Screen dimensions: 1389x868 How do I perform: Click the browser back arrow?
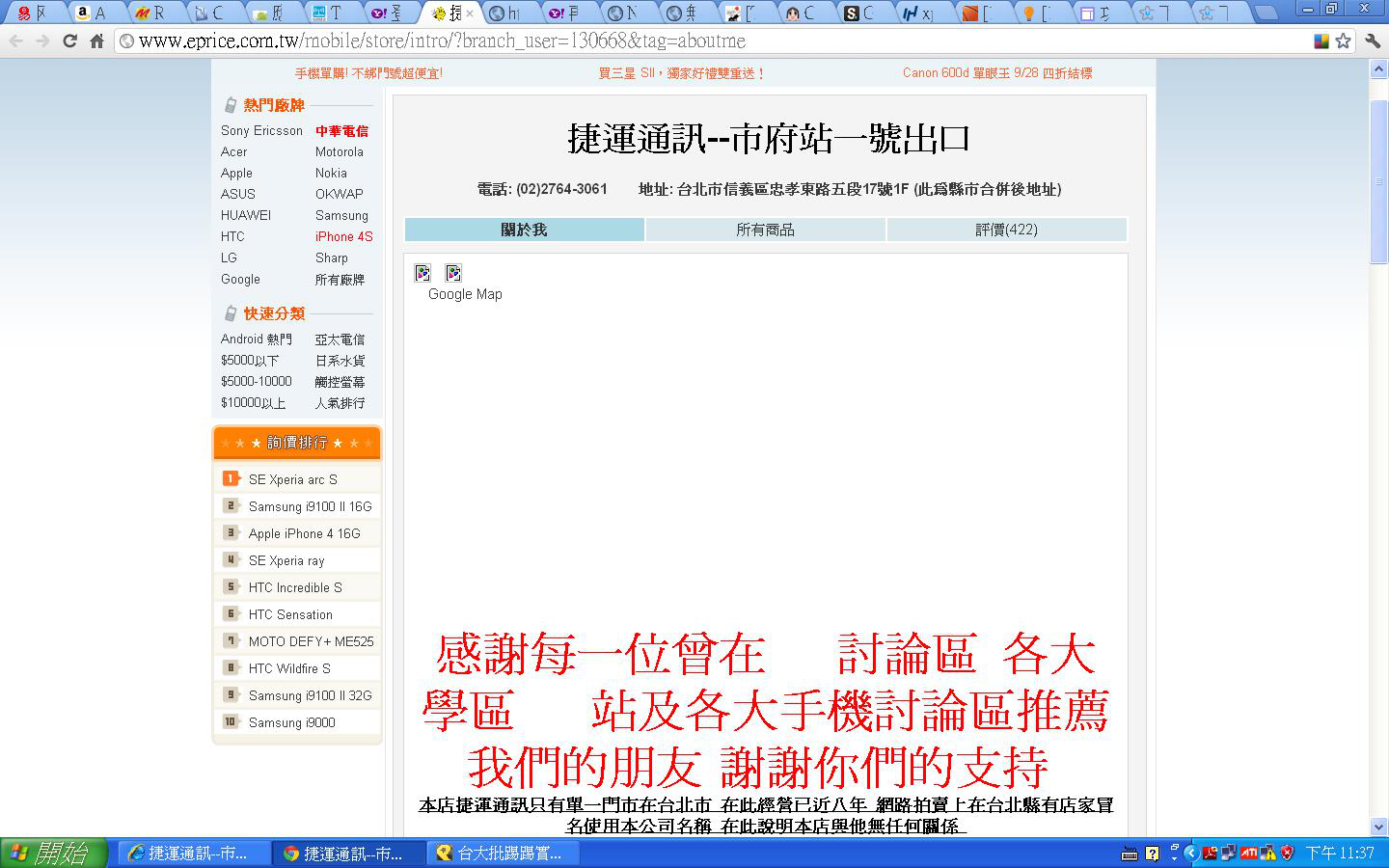click(x=15, y=41)
